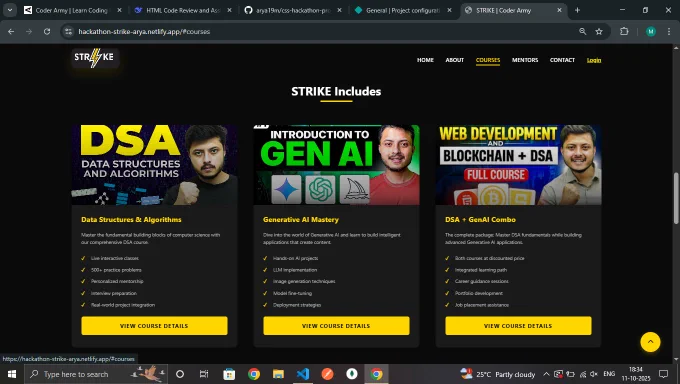Click the DSA + GenAI Combo title
Screen dimensions: 680x384
pyautogui.click(x=480, y=220)
